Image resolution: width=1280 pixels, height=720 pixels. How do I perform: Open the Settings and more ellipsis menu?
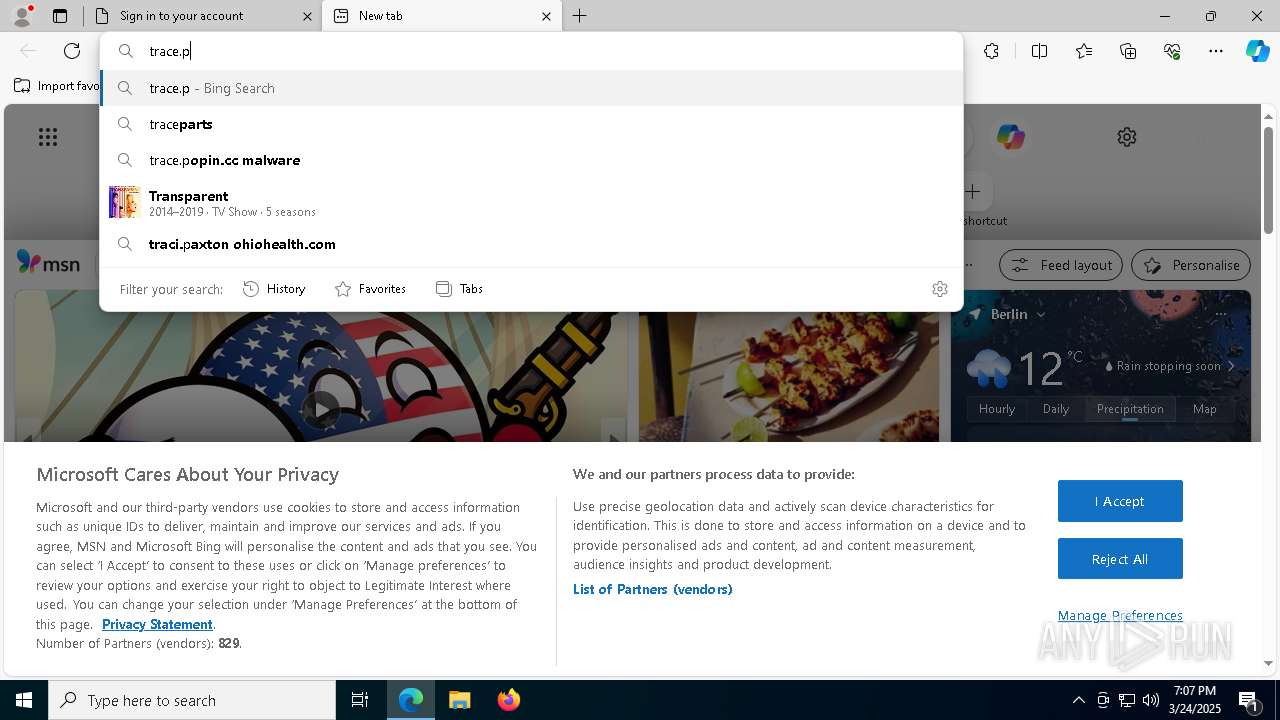(1216, 51)
